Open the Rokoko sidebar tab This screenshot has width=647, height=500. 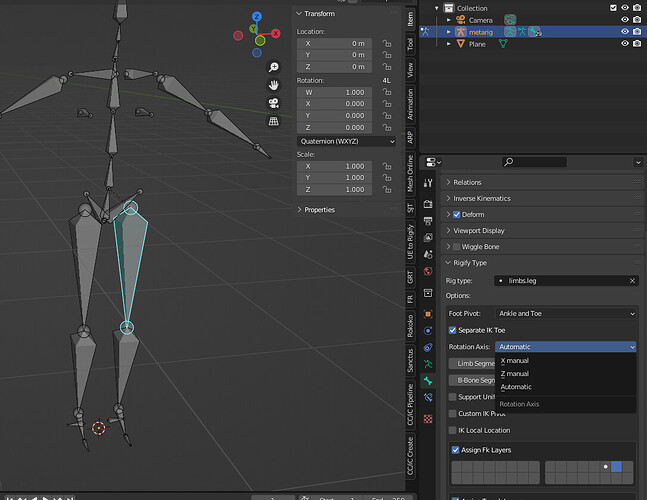(410, 325)
